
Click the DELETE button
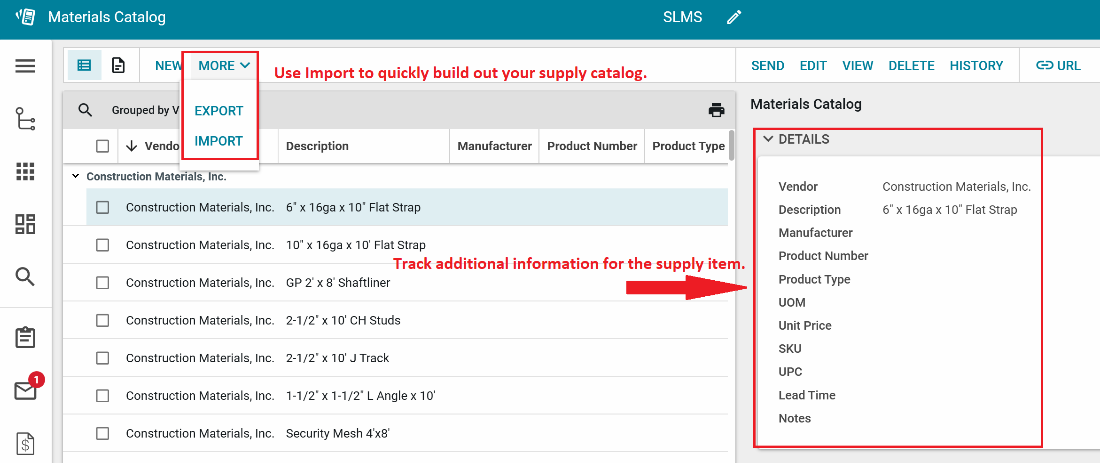911,66
